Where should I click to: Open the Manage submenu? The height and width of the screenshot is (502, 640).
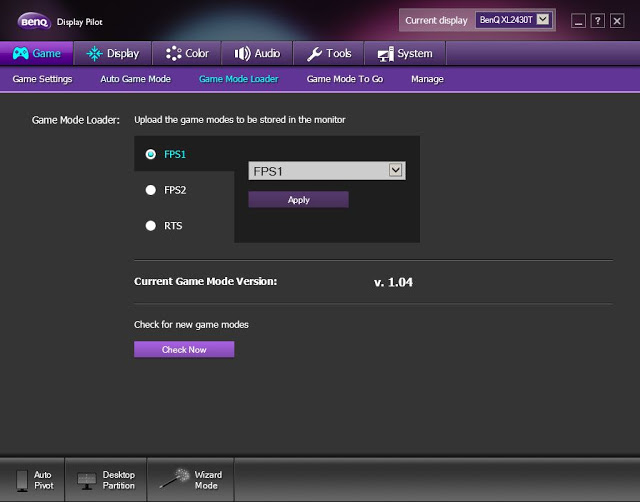click(x=427, y=79)
